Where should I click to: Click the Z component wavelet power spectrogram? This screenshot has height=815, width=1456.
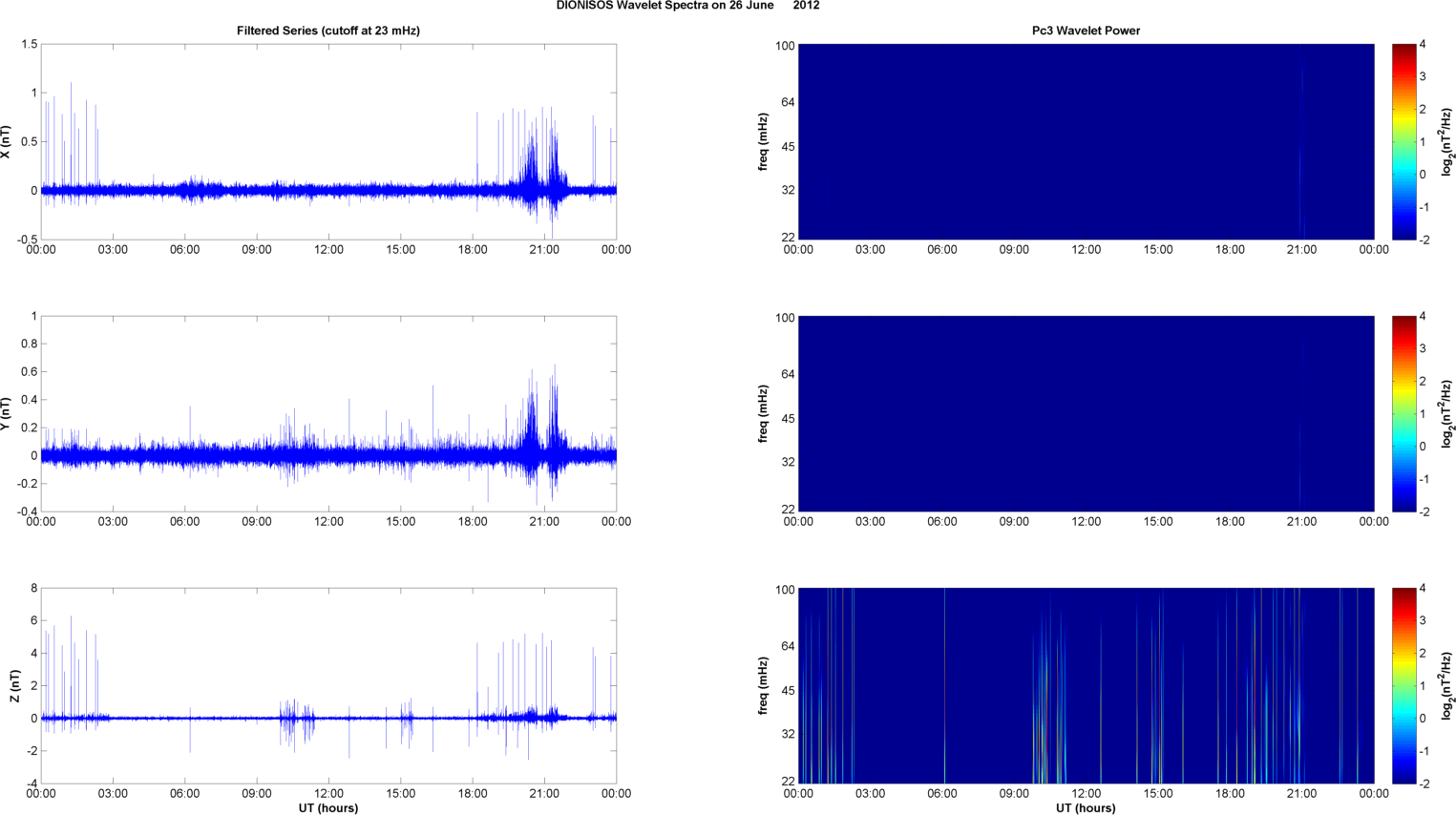1086,685
